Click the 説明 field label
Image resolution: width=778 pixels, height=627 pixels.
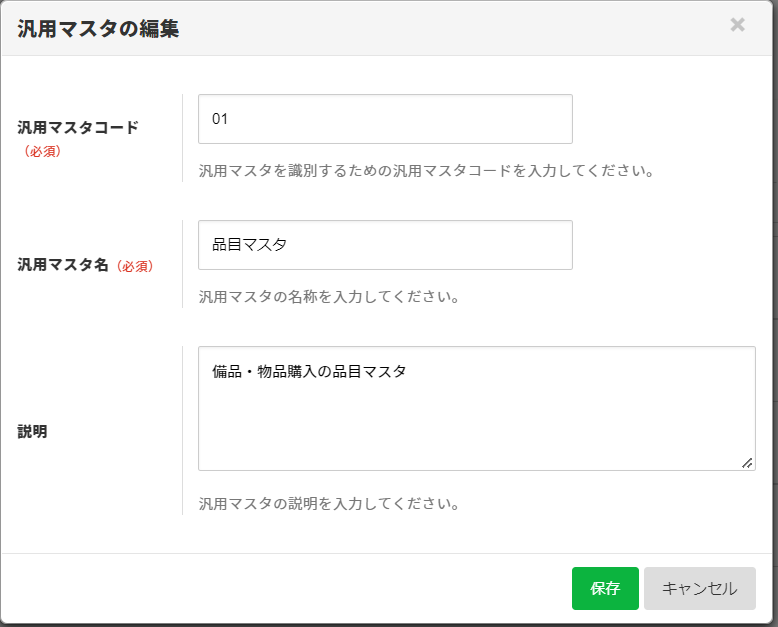click(32, 432)
